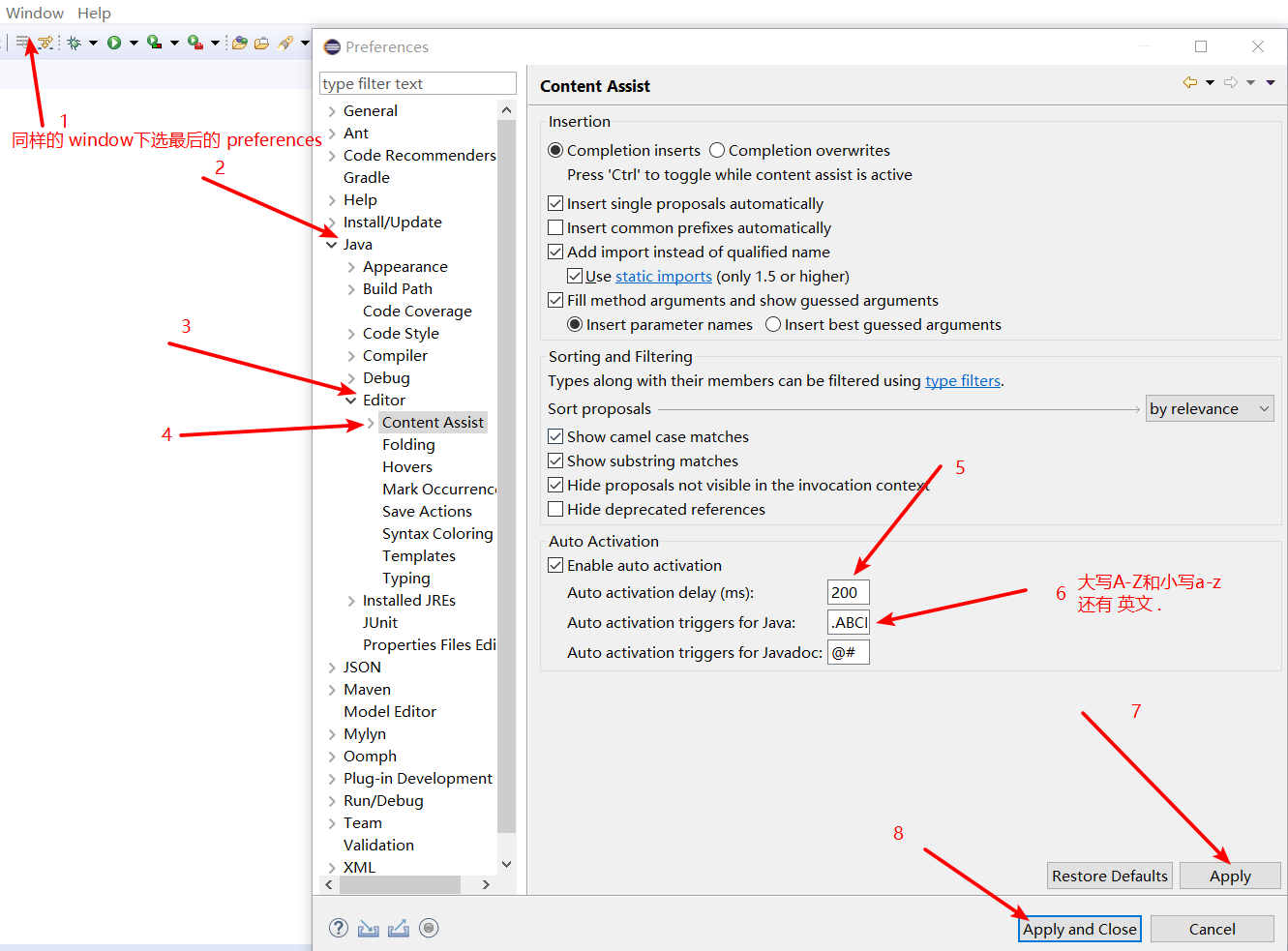
Task: Open the Window menu
Action: (34, 13)
